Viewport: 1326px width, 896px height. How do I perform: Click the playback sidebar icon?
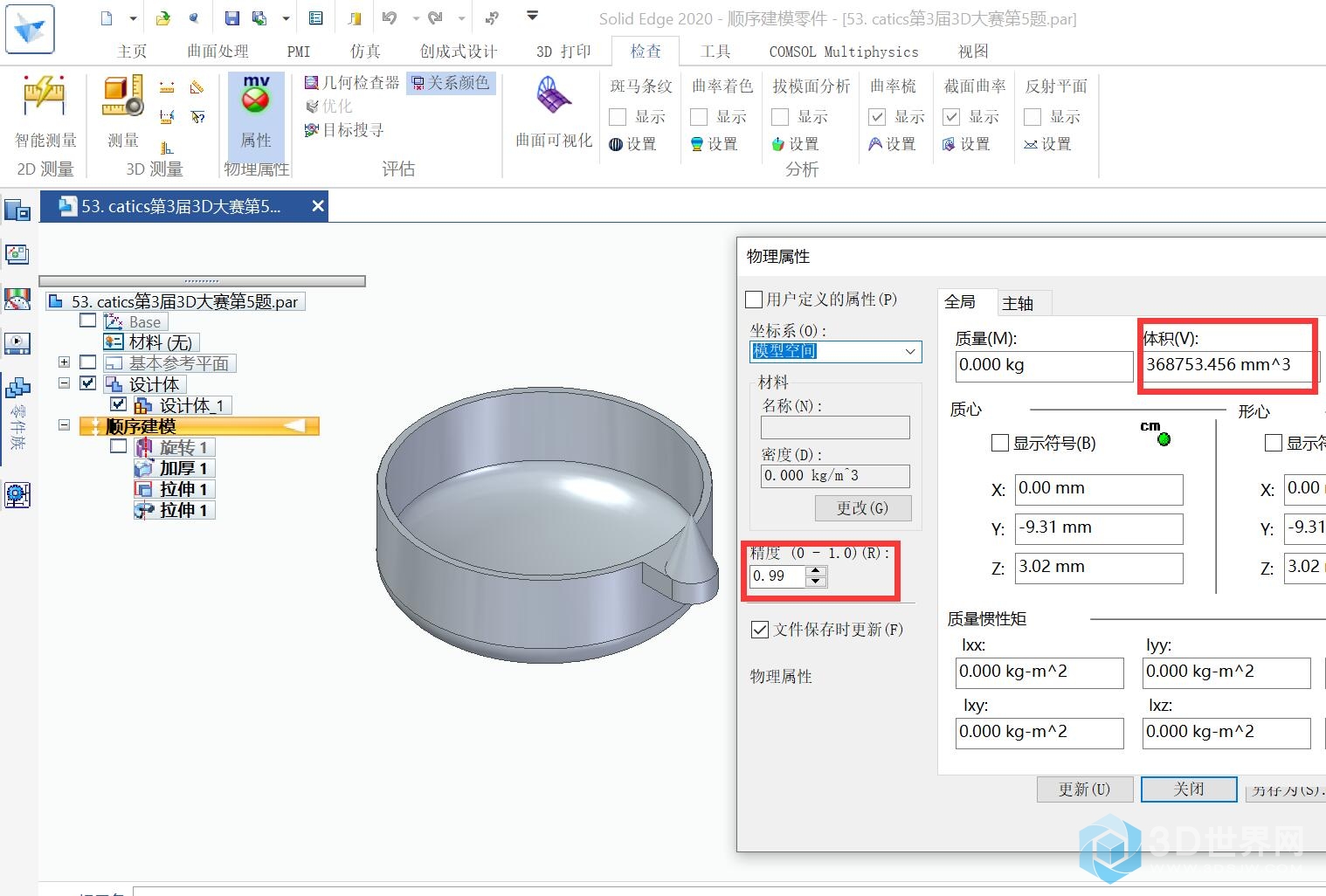pyautogui.click(x=17, y=343)
